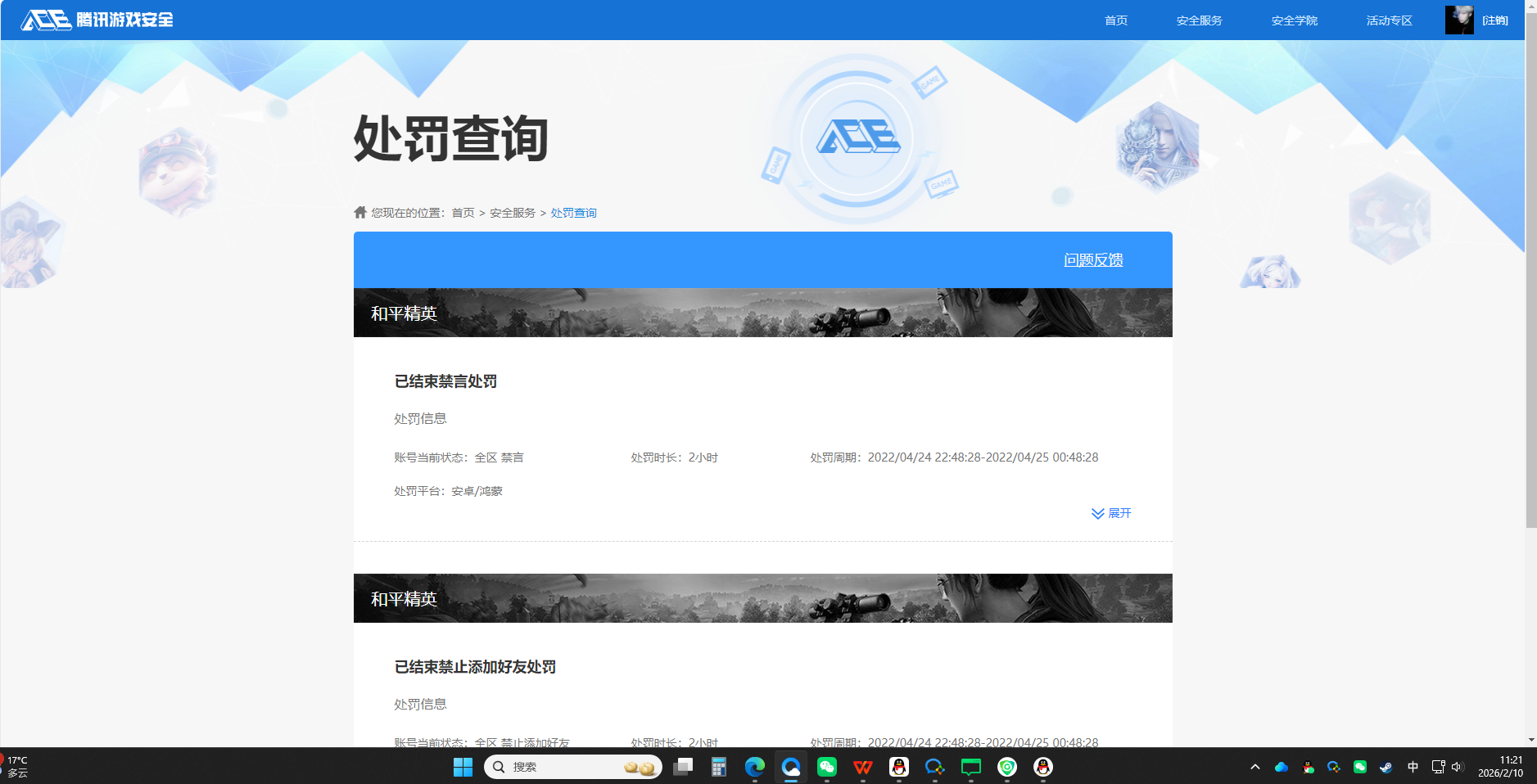Viewport: 1537px width, 784px height.
Task: Click the home icon beside breadcrumb path
Action: pos(360,212)
